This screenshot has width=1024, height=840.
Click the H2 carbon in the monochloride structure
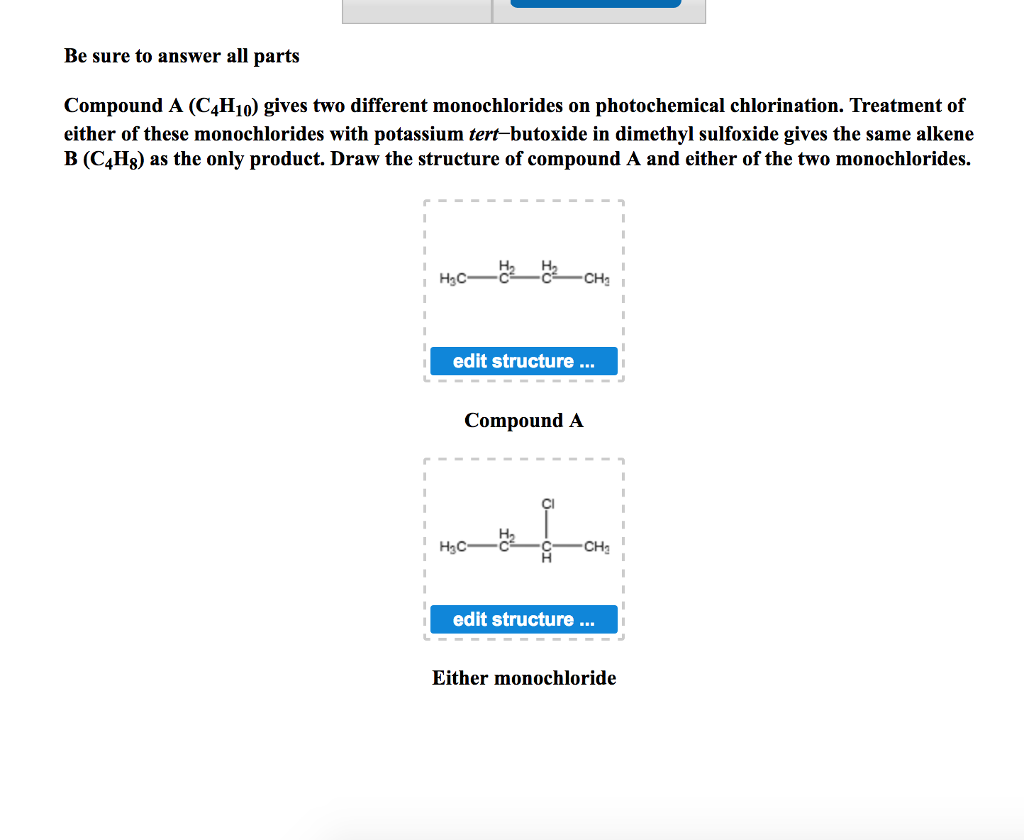[x=502, y=547]
